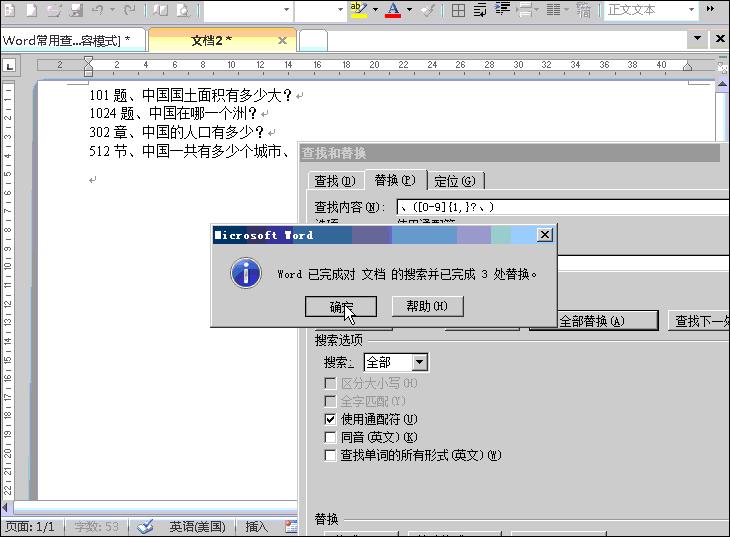Image resolution: width=730 pixels, height=537 pixels.
Task: Click the spelling check status bar icon
Action: tap(145, 526)
